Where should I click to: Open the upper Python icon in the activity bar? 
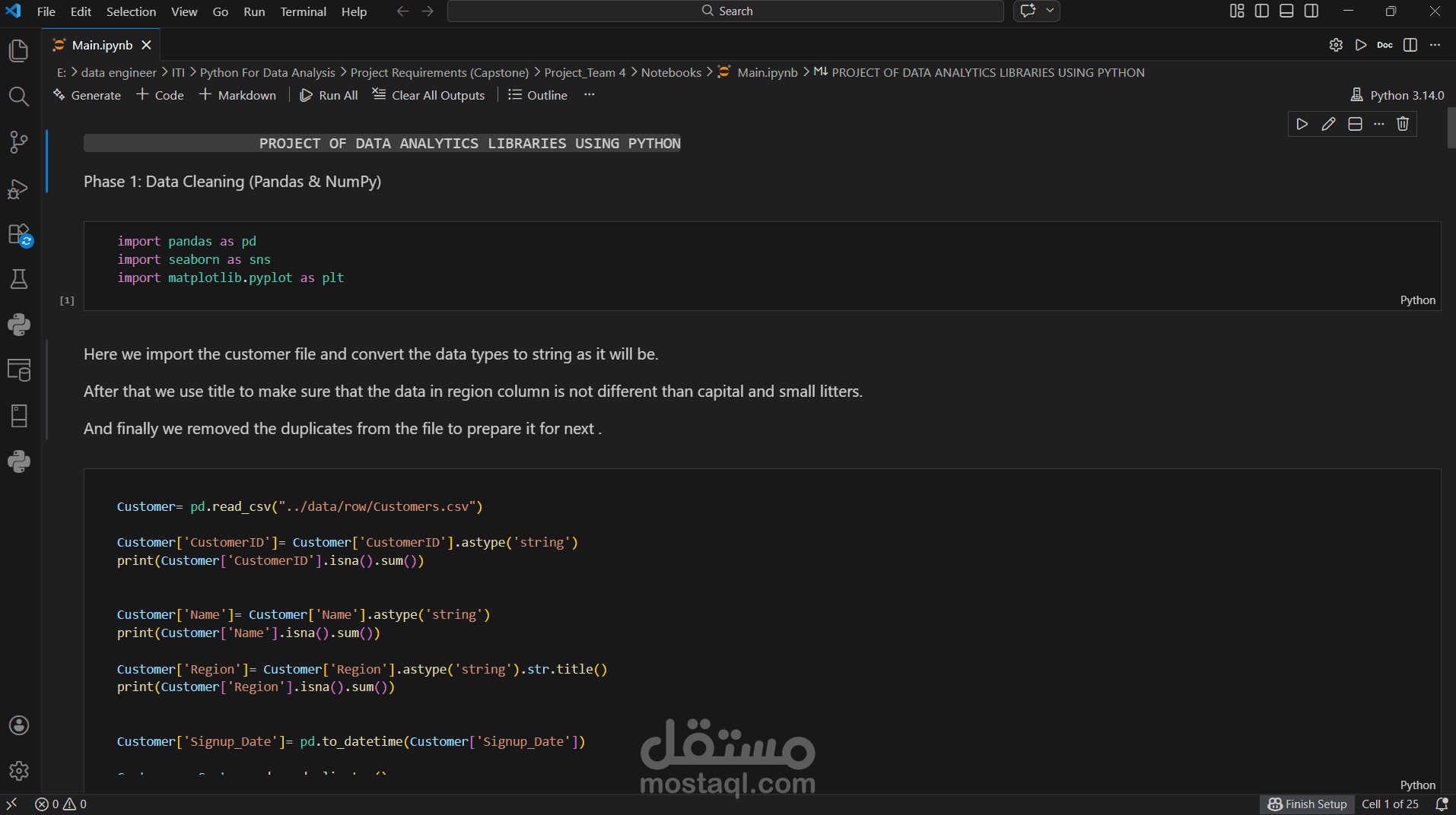pyautogui.click(x=19, y=325)
